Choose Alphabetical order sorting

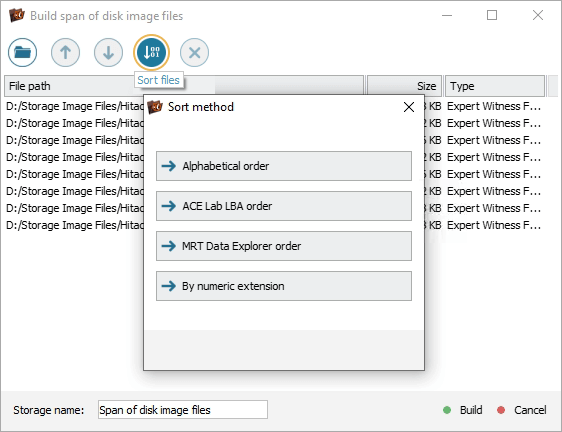284,166
